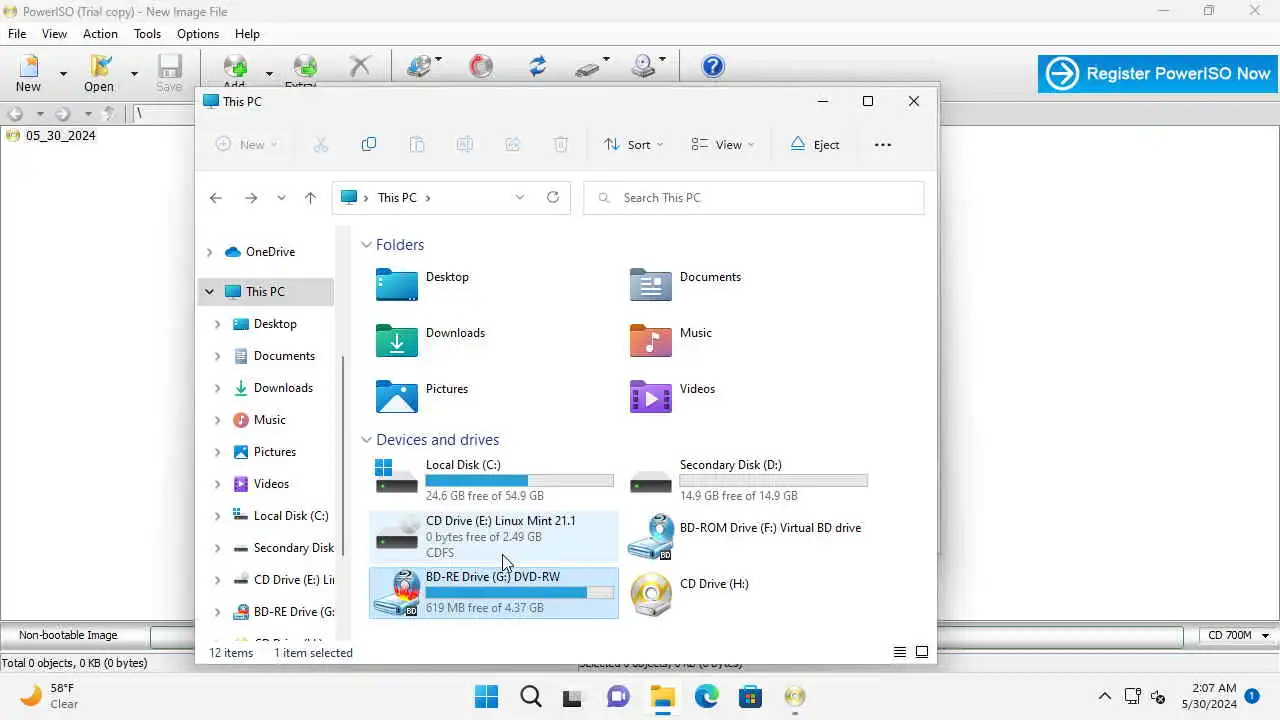Screen dimensions: 1280x720
Task: Expand Music in navigation pane
Action: tap(217, 420)
